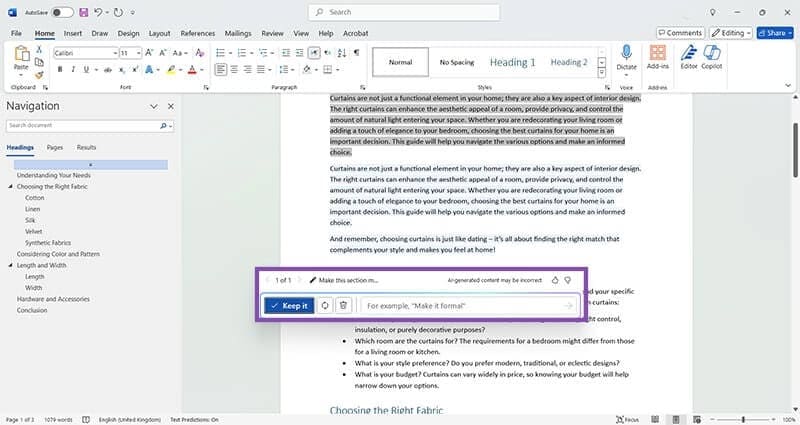Click the Keep it button
Image resolution: width=800 pixels, height=425 pixels.
289,305
